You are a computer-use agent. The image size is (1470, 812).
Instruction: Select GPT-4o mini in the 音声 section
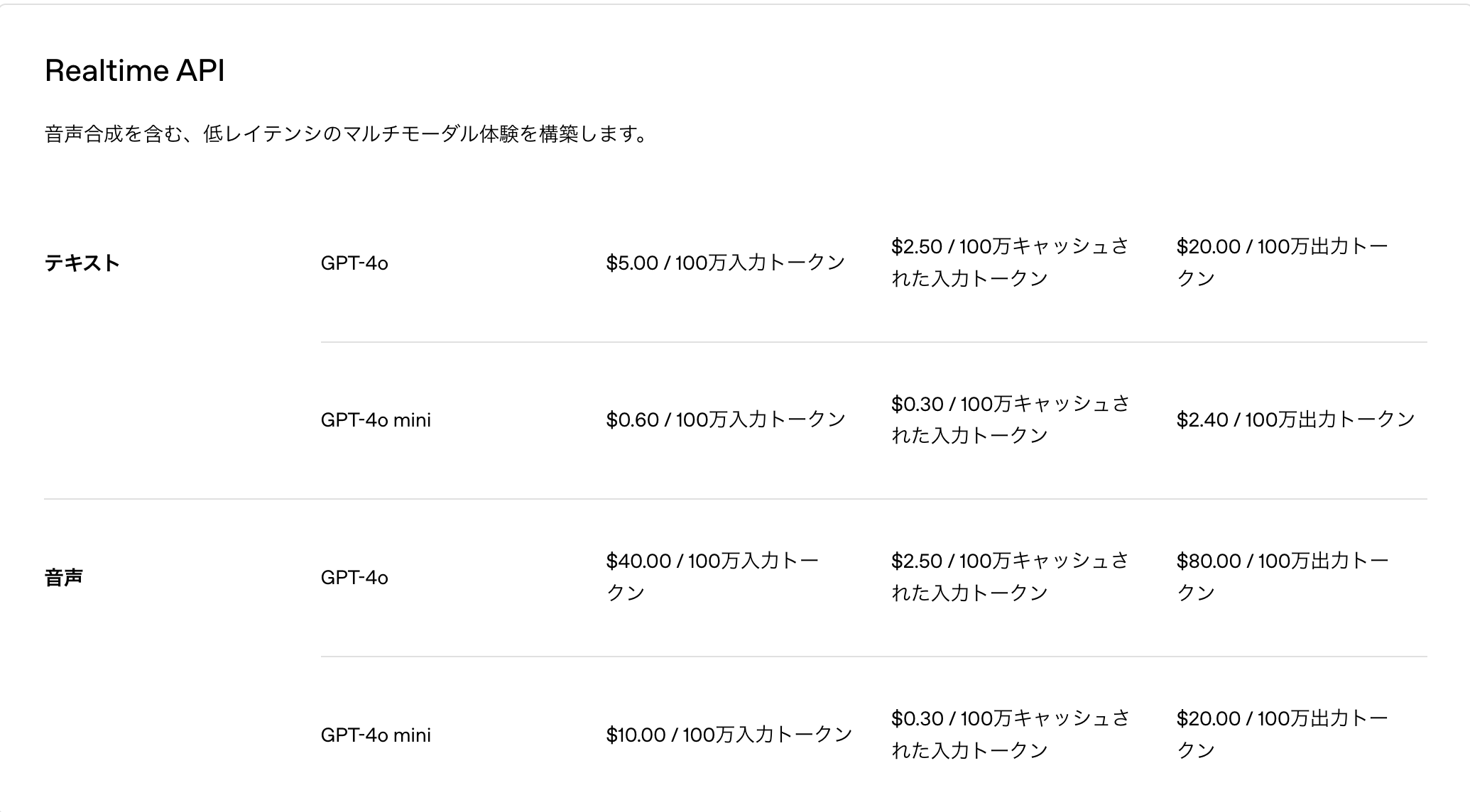[376, 735]
